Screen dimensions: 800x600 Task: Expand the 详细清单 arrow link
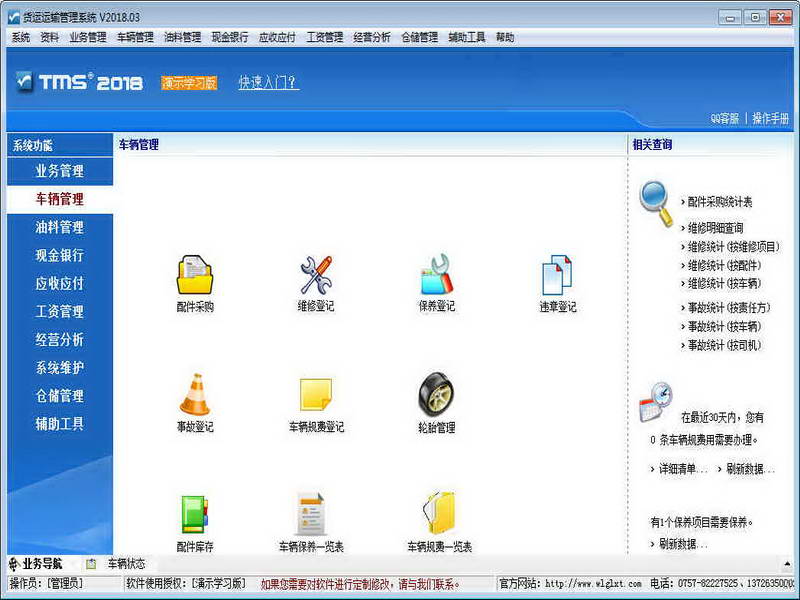[x=682, y=469]
